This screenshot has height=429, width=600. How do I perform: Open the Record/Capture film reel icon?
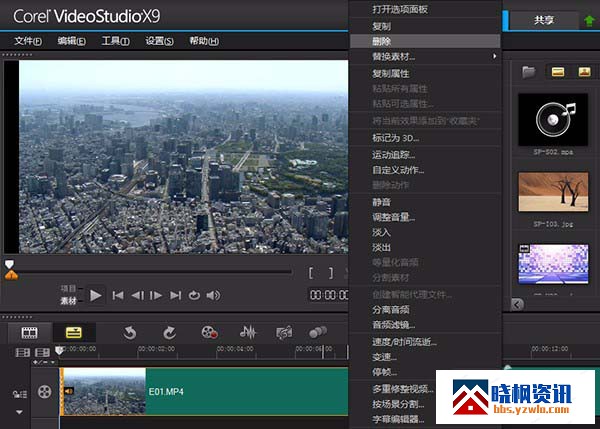point(209,332)
